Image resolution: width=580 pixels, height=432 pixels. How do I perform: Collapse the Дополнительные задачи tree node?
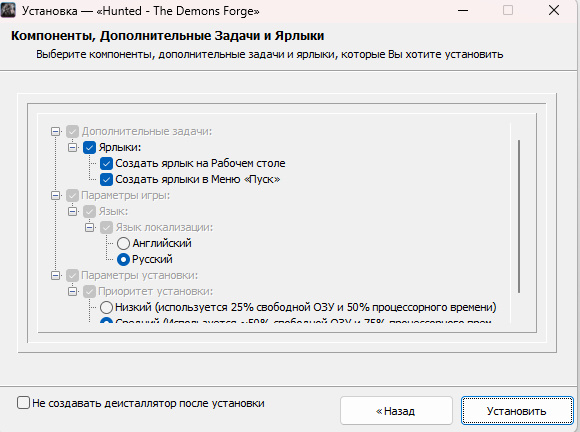(x=55, y=131)
